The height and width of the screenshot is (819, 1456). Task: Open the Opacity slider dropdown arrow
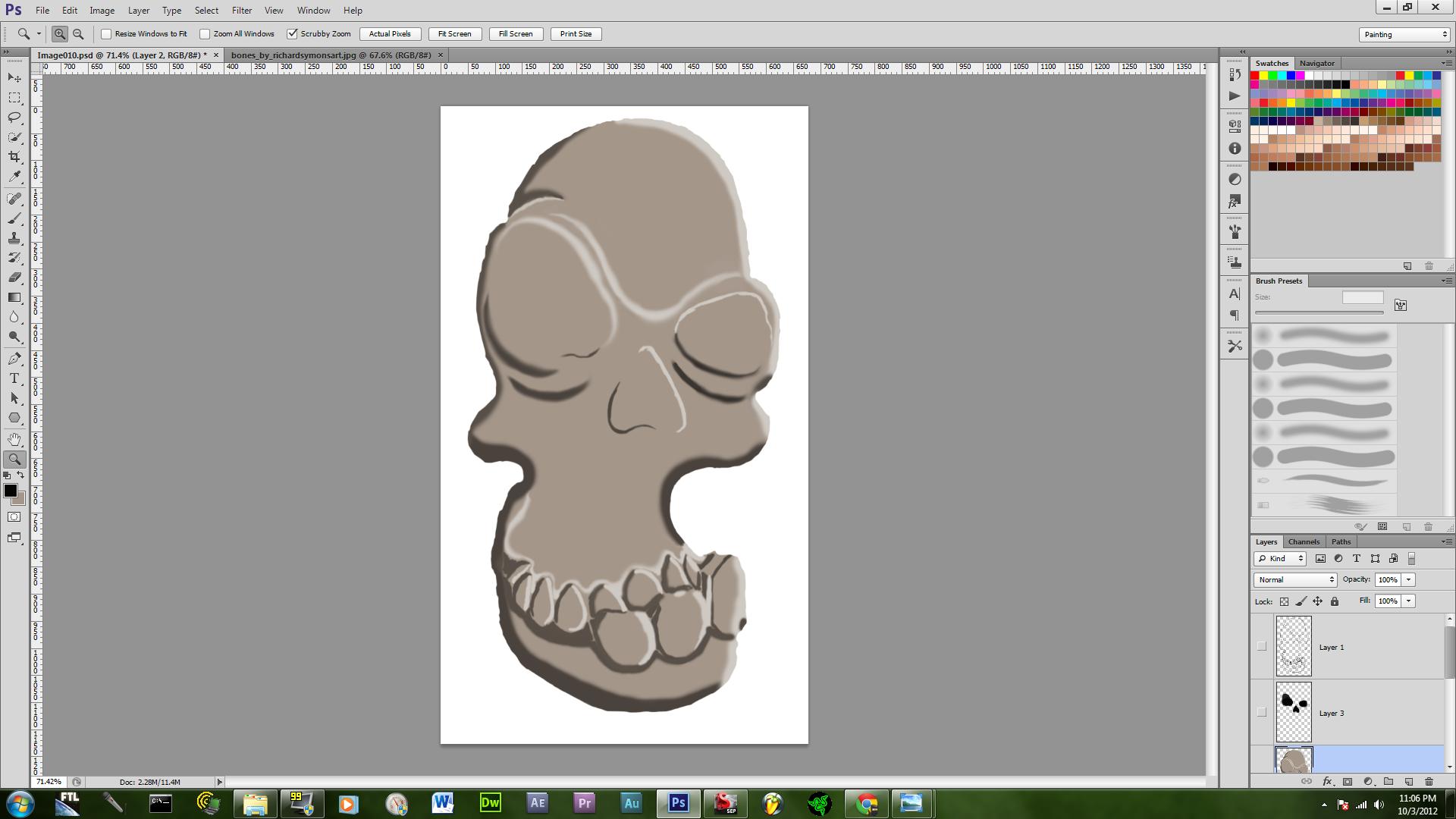tap(1409, 579)
